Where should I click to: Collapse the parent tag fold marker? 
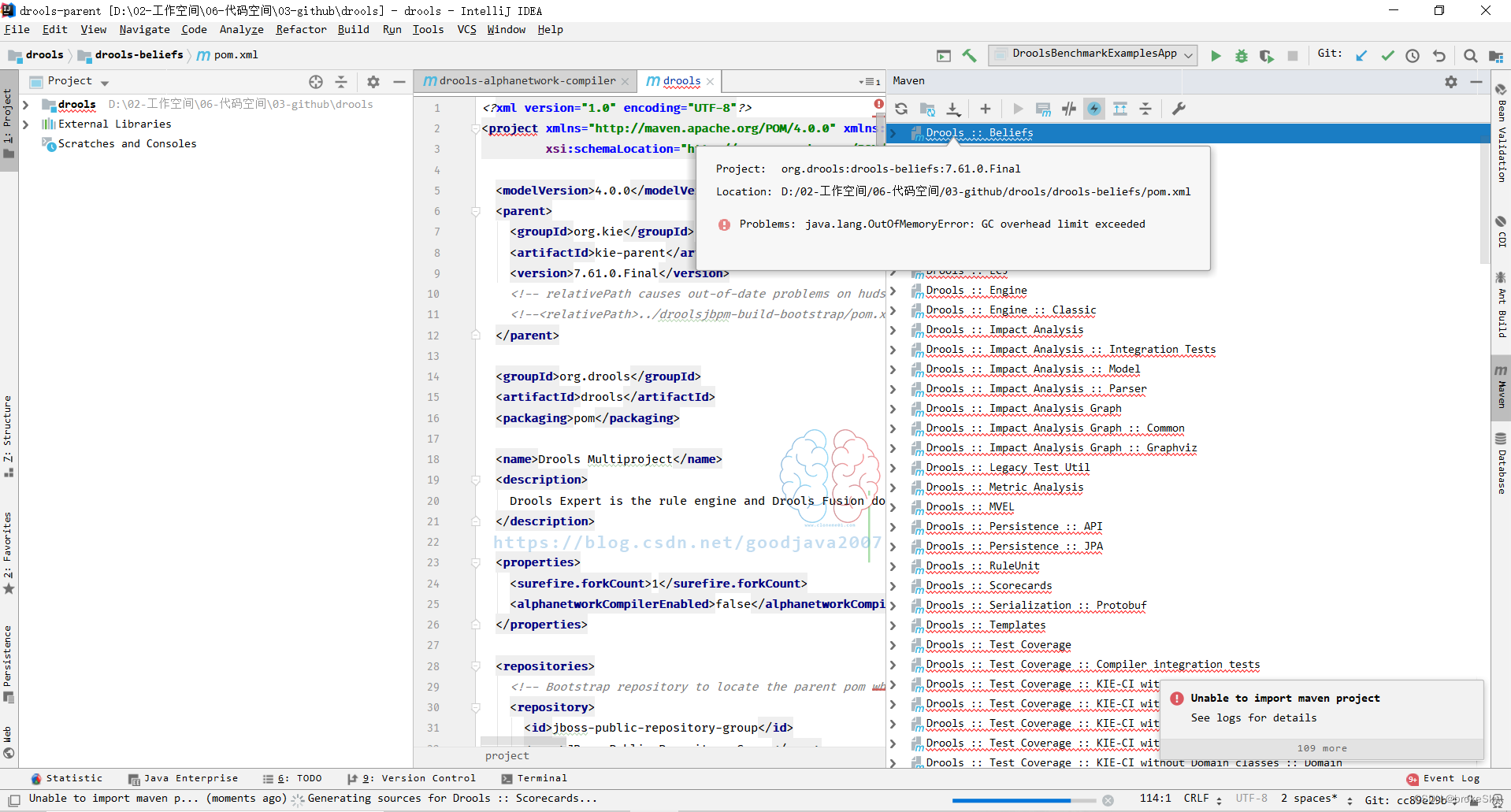[x=476, y=211]
